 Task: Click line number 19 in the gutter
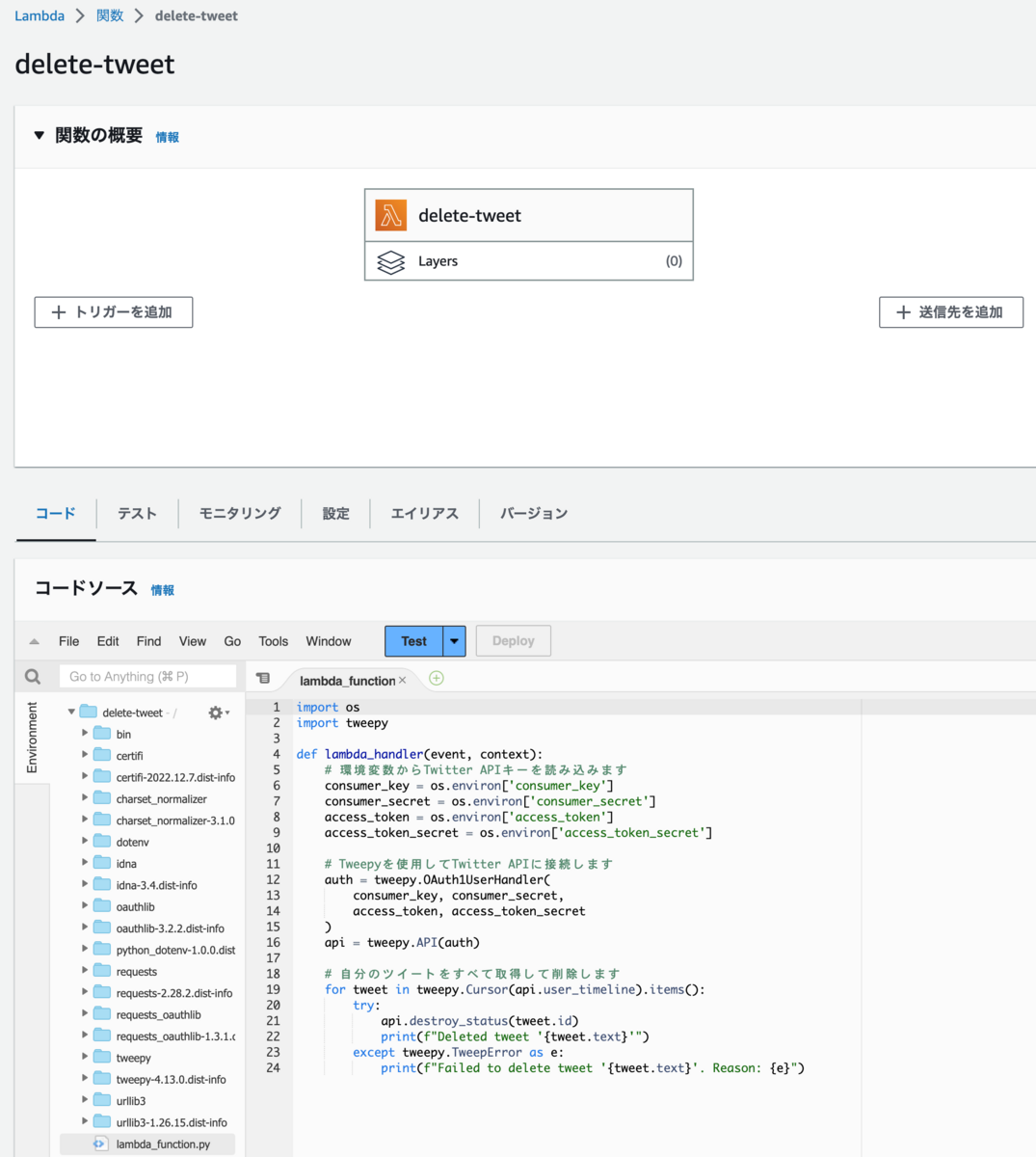point(273,989)
